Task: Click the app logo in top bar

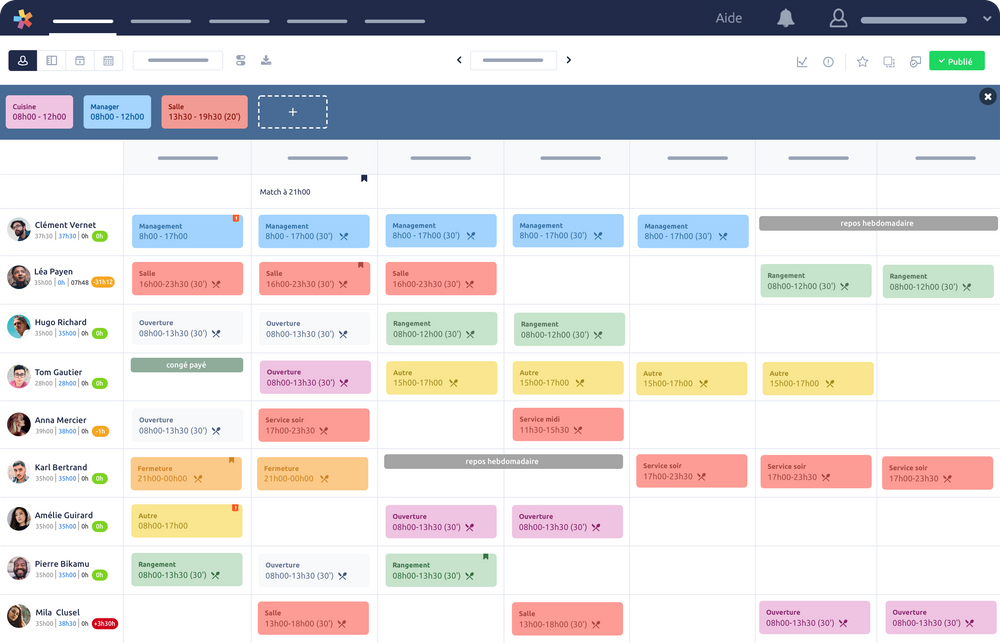Action: pos(23,18)
